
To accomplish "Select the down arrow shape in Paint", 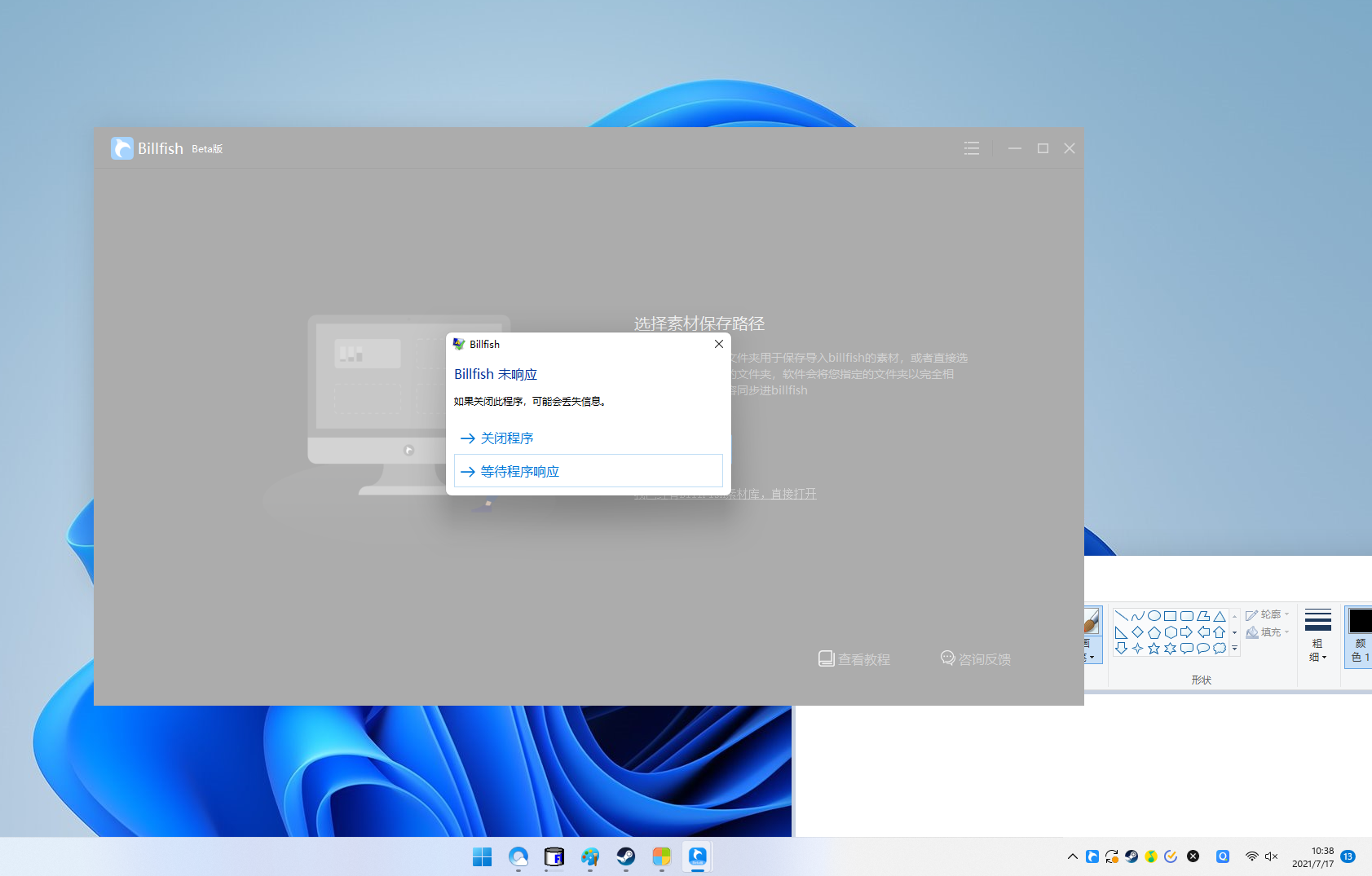I will (1122, 649).
